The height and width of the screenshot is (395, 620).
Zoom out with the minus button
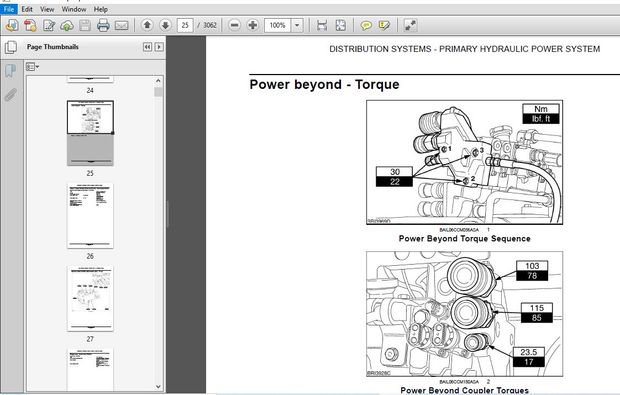pyautogui.click(x=234, y=25)
